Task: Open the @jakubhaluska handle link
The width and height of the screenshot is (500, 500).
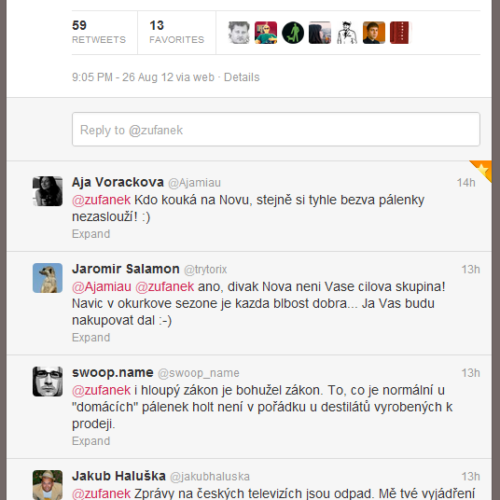Action: 210,477
